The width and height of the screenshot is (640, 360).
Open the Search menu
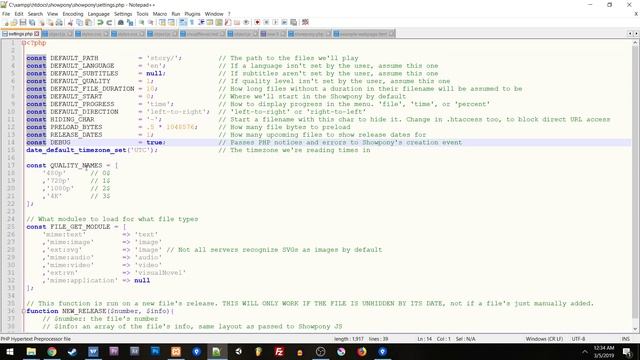point(35,14)
